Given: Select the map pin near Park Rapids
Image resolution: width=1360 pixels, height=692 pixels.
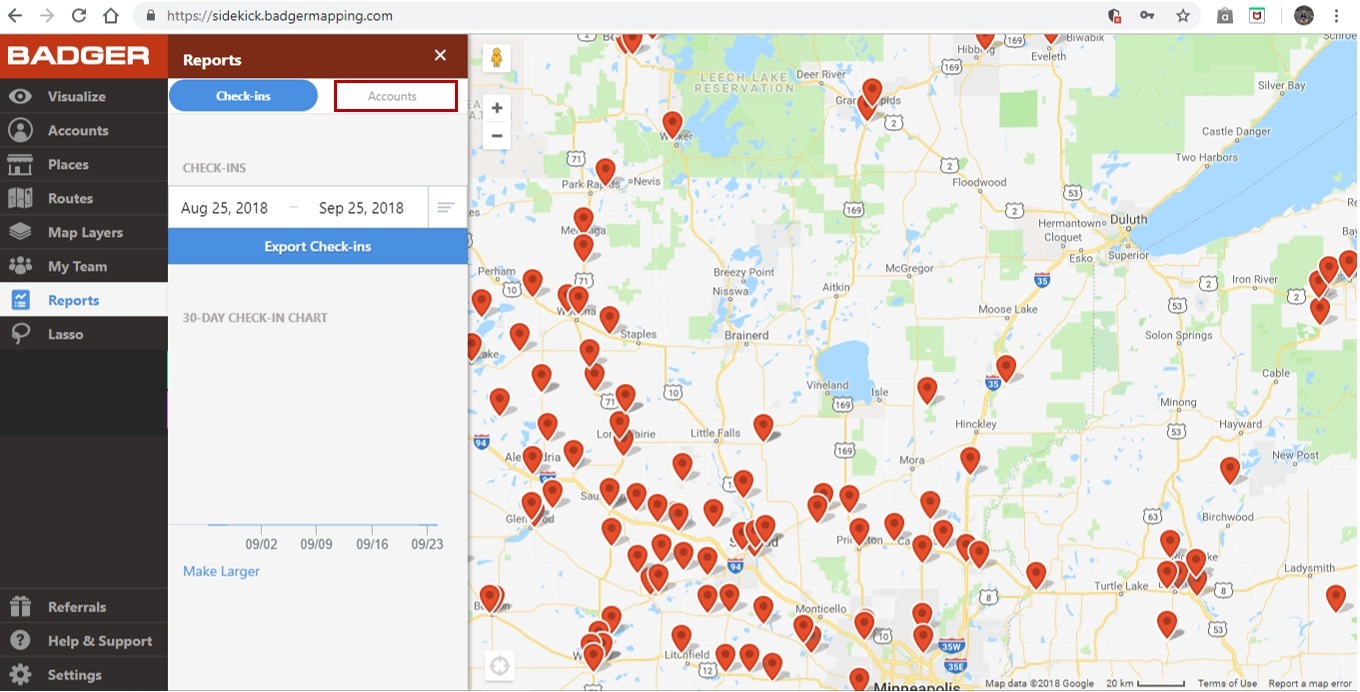Looking at the screenshot, I should (x=605, y=172).
